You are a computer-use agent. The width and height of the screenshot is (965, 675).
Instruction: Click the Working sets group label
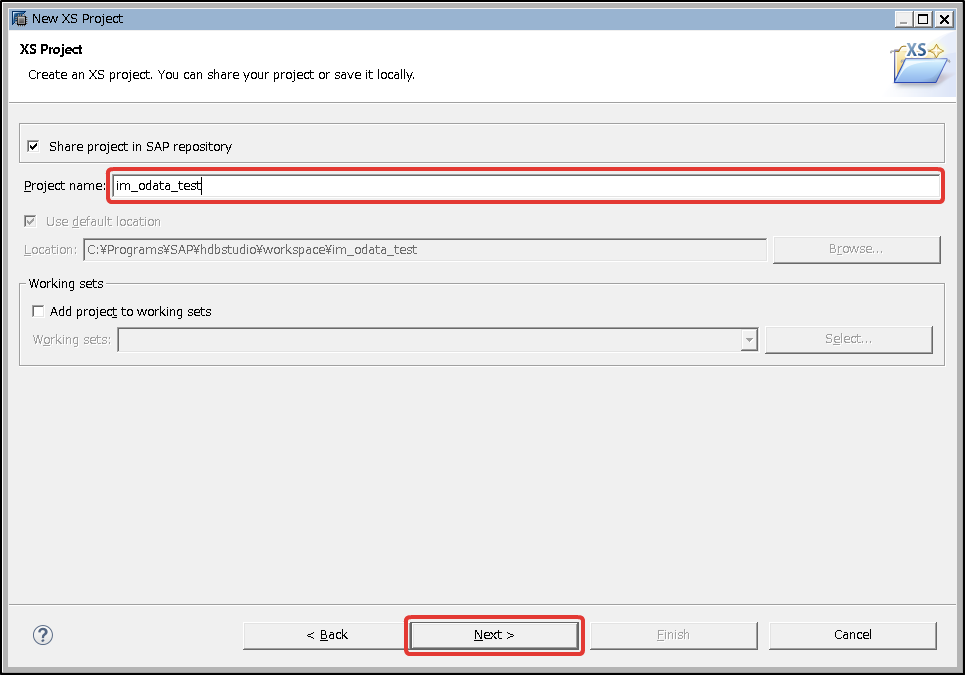[x=66, y=284]
